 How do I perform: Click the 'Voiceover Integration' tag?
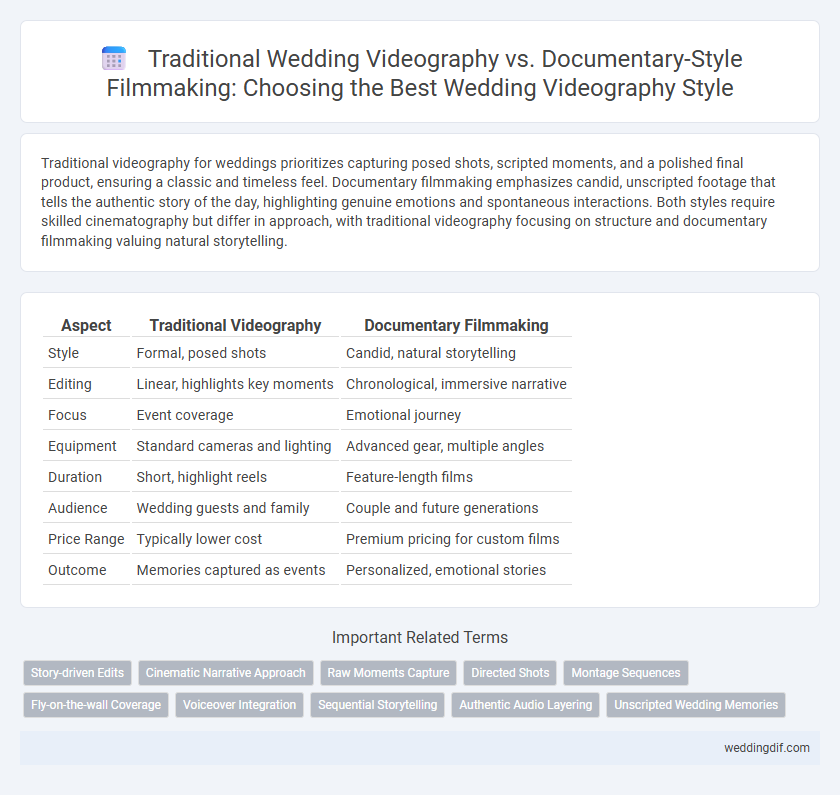pos(239,705)
